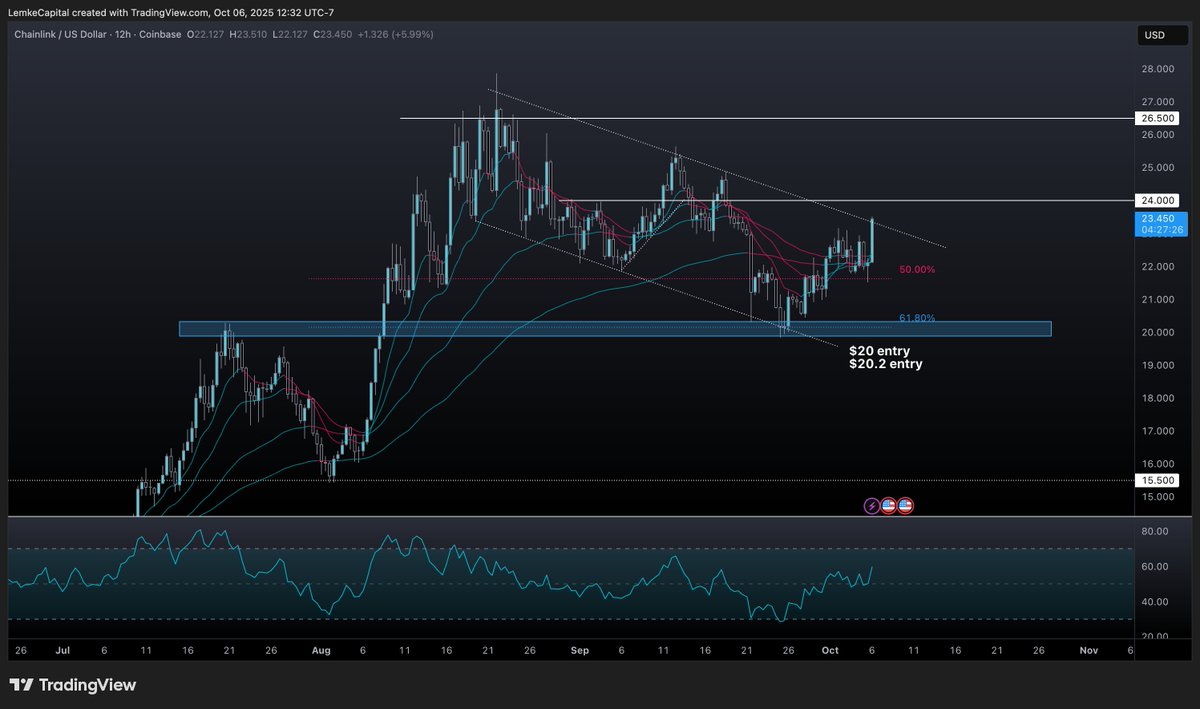Click the current price label 23.450

[1158, 218]
